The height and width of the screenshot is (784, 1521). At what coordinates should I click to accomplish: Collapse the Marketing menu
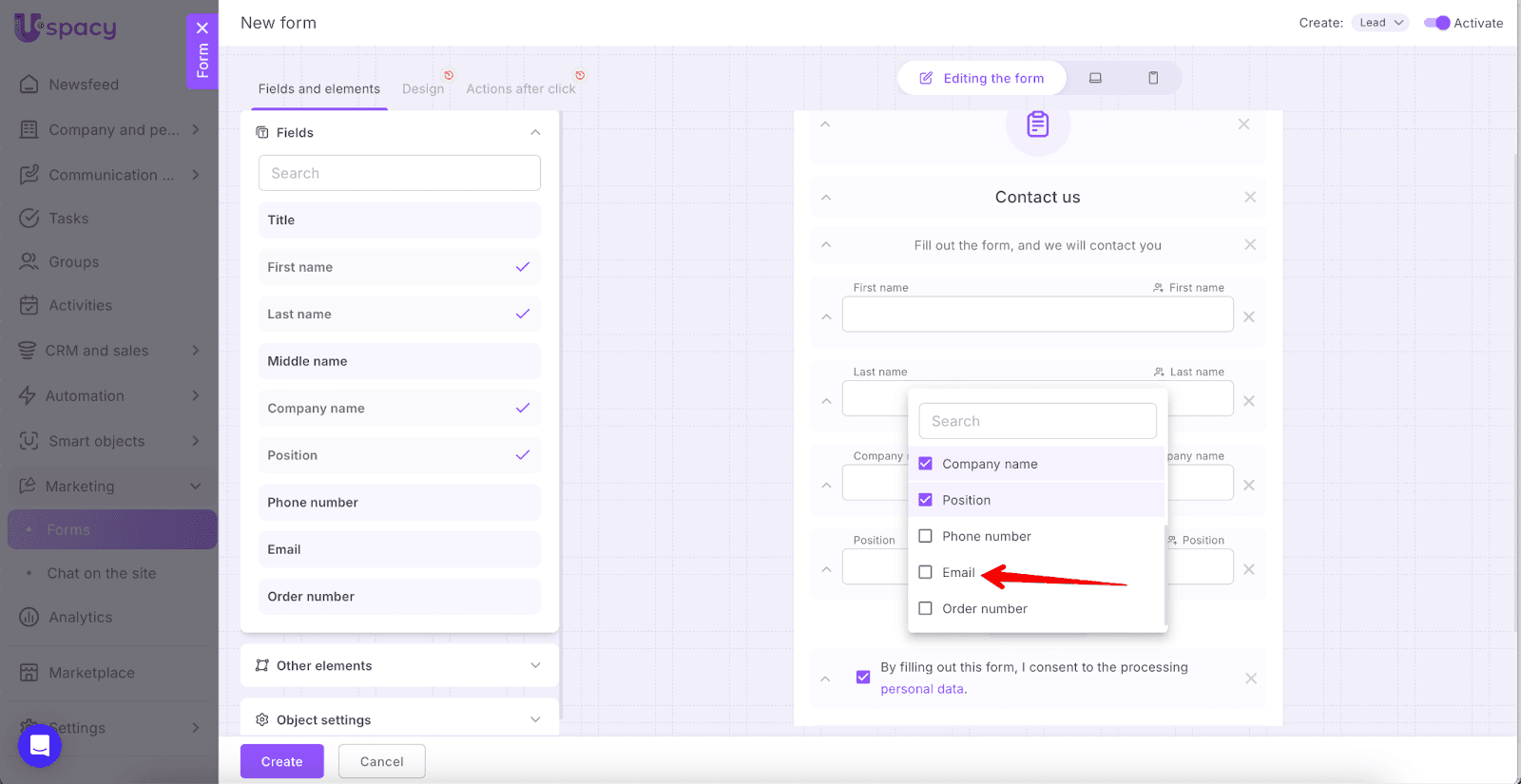click(196, 486)
